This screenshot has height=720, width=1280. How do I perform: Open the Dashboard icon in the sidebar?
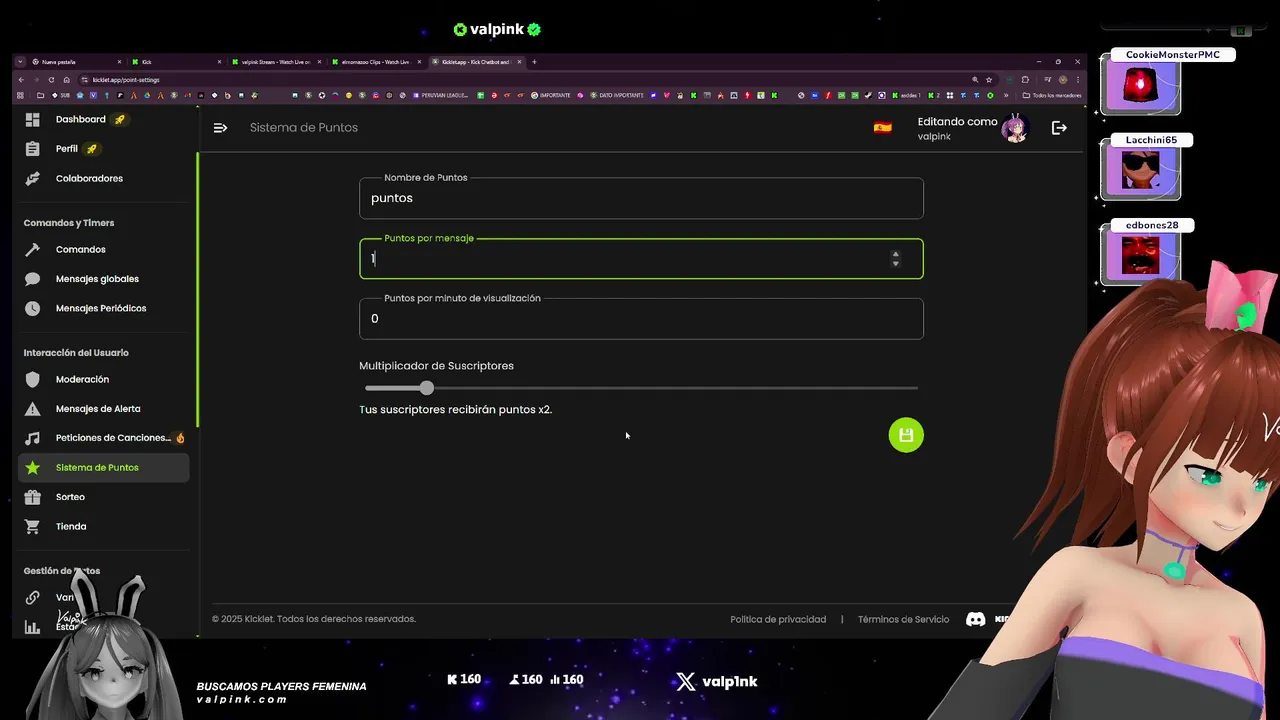coord(33,119)
